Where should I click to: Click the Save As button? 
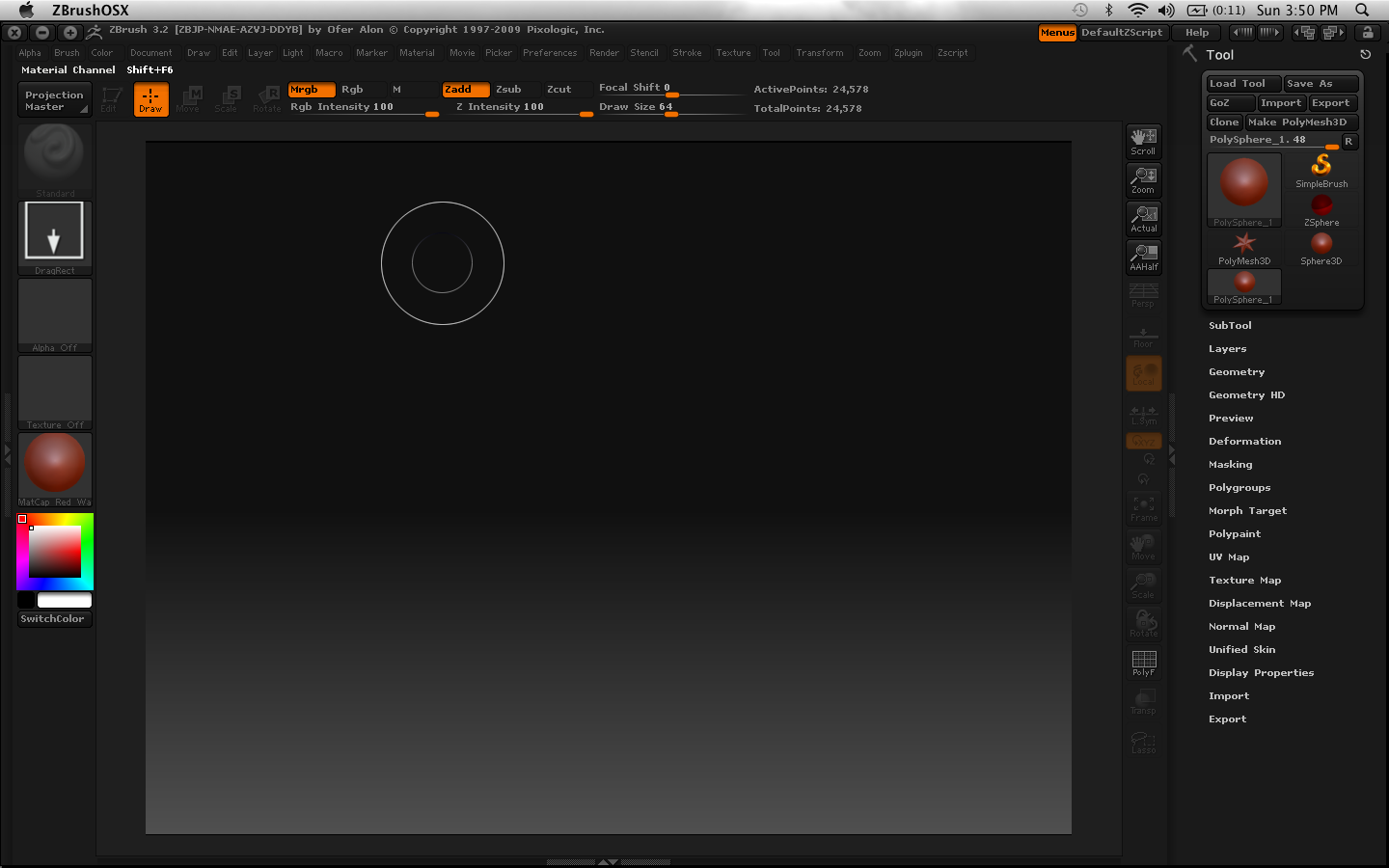pyautogui.click(x=1321, y=84)
